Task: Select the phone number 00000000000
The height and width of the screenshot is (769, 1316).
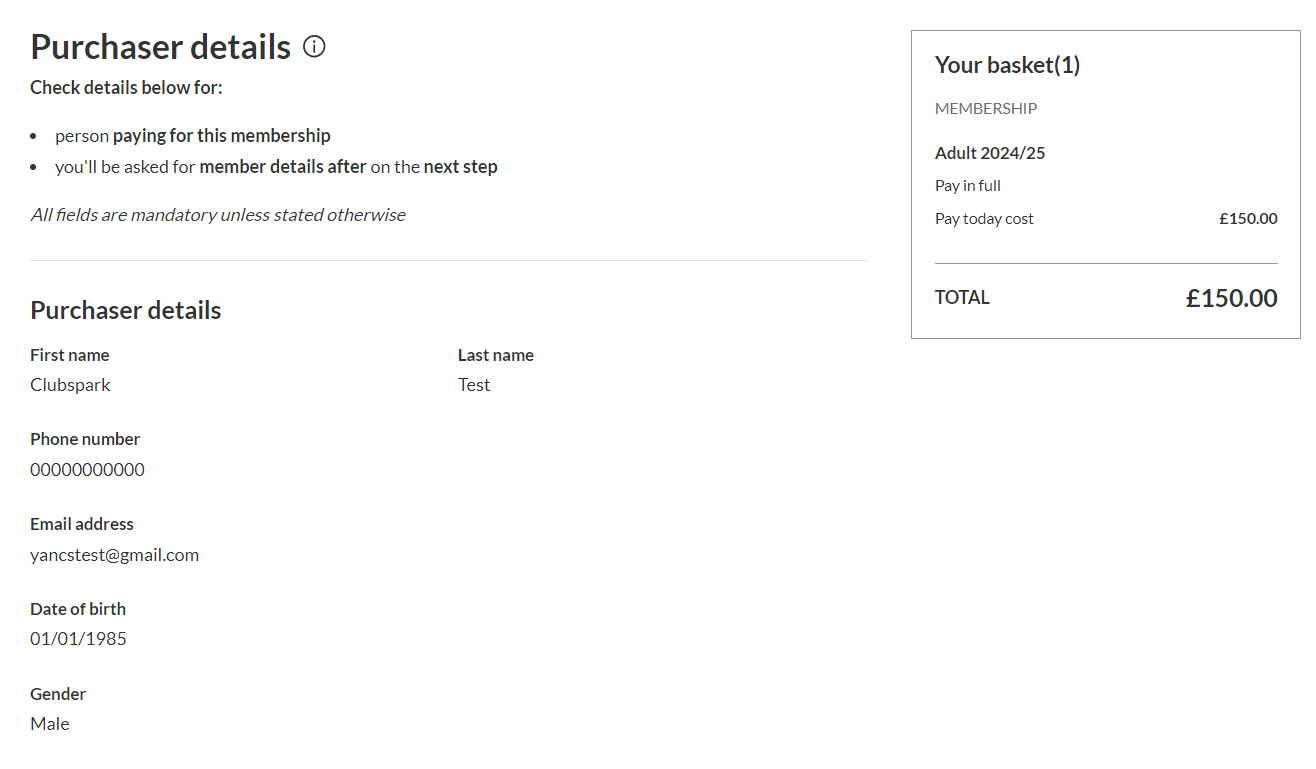Action: (x=87, y=470)
